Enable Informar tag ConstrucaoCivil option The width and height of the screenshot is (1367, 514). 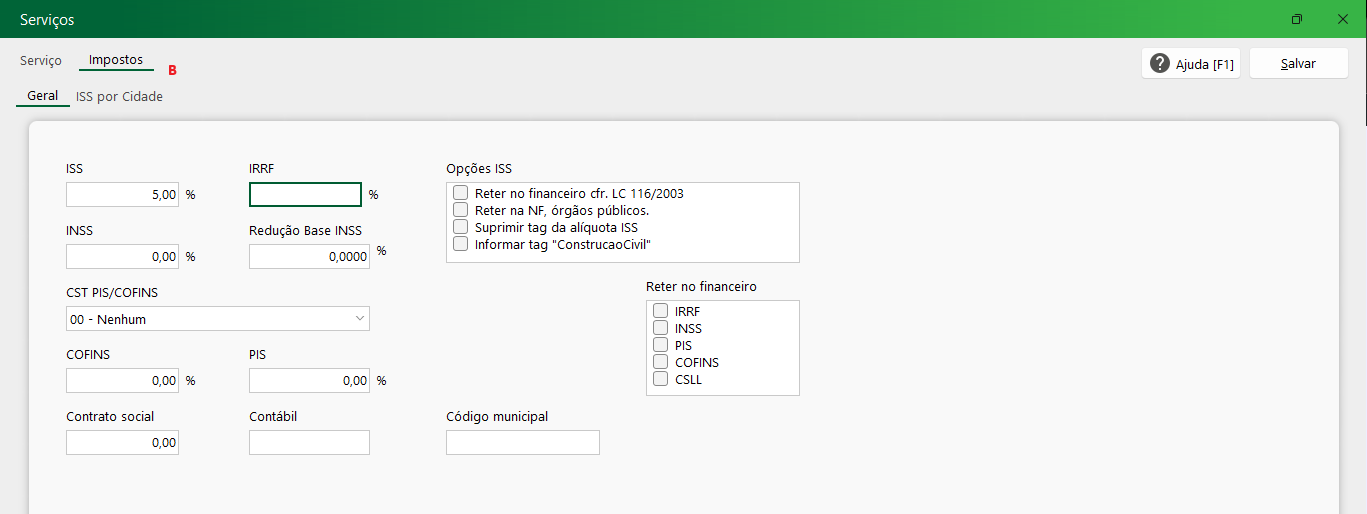point(461,244)
